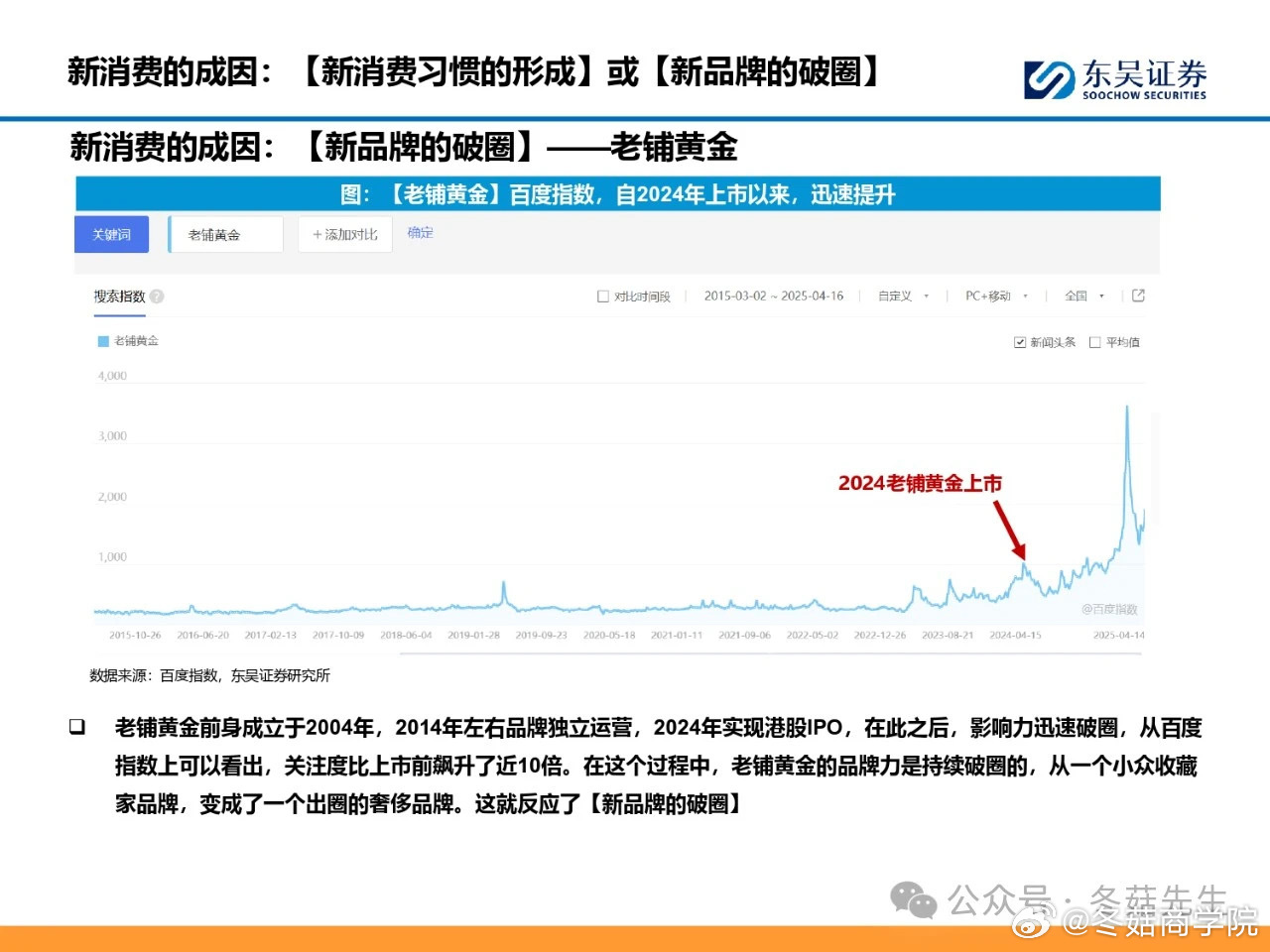
Task: Click the export/share icon next to 全国
Action: click(1138, 295)
